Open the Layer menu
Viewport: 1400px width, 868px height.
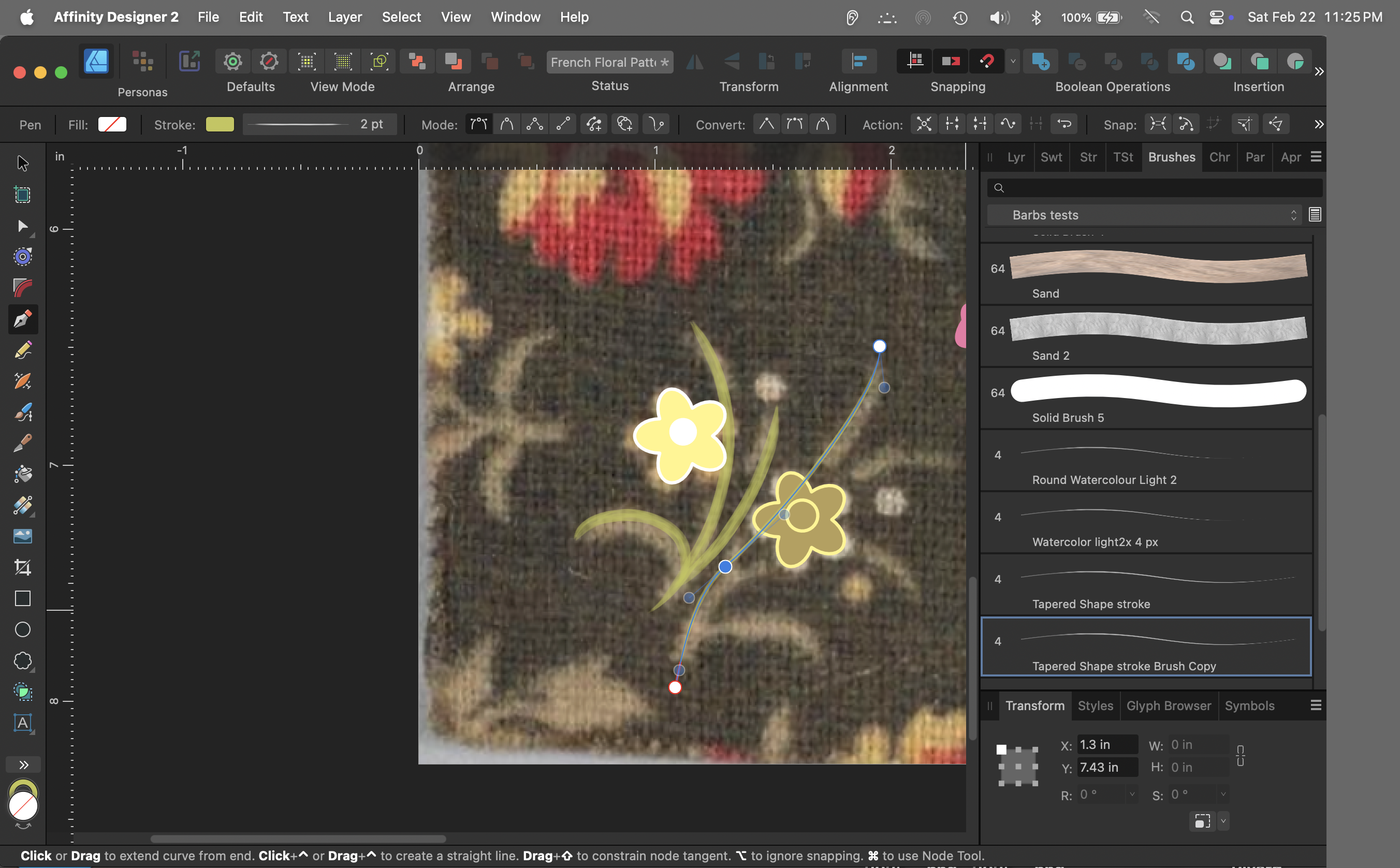tap(344, 17)
